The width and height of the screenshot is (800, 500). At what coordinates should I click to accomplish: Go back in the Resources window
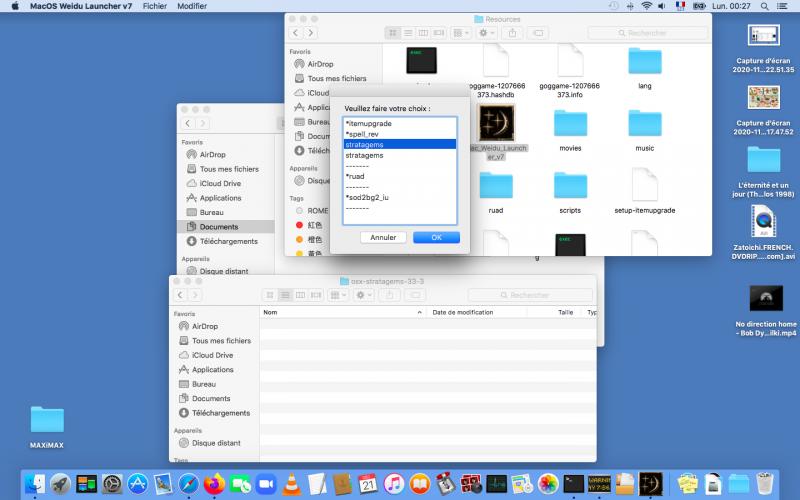click(x=295, y=33)
